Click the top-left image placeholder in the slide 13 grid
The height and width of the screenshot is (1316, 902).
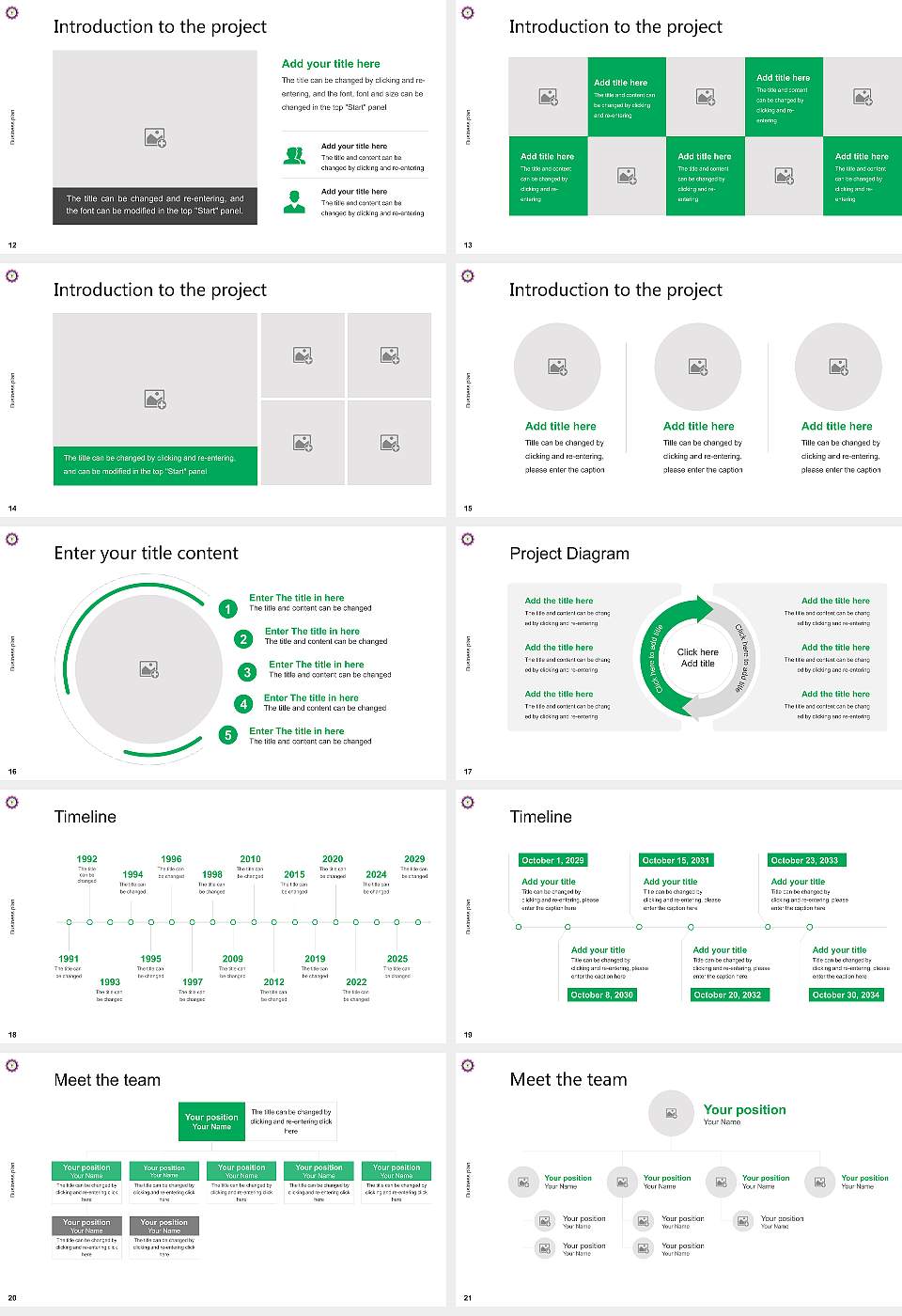[548, 97]
